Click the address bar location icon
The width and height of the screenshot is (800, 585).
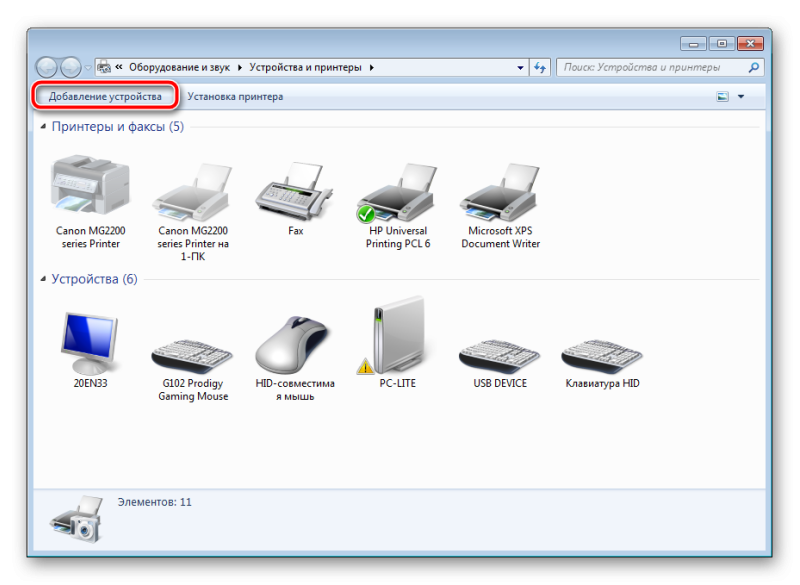(104, 67)
